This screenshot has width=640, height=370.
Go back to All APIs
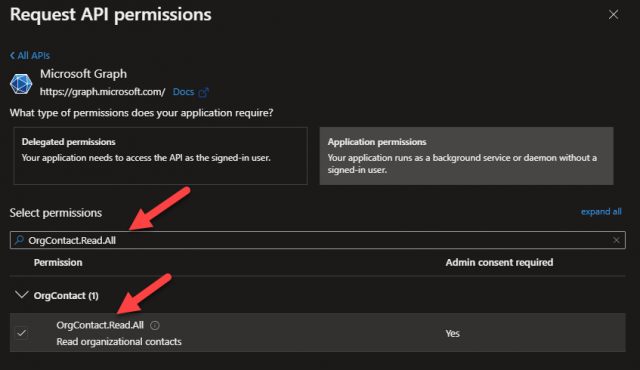coord(30,55)
